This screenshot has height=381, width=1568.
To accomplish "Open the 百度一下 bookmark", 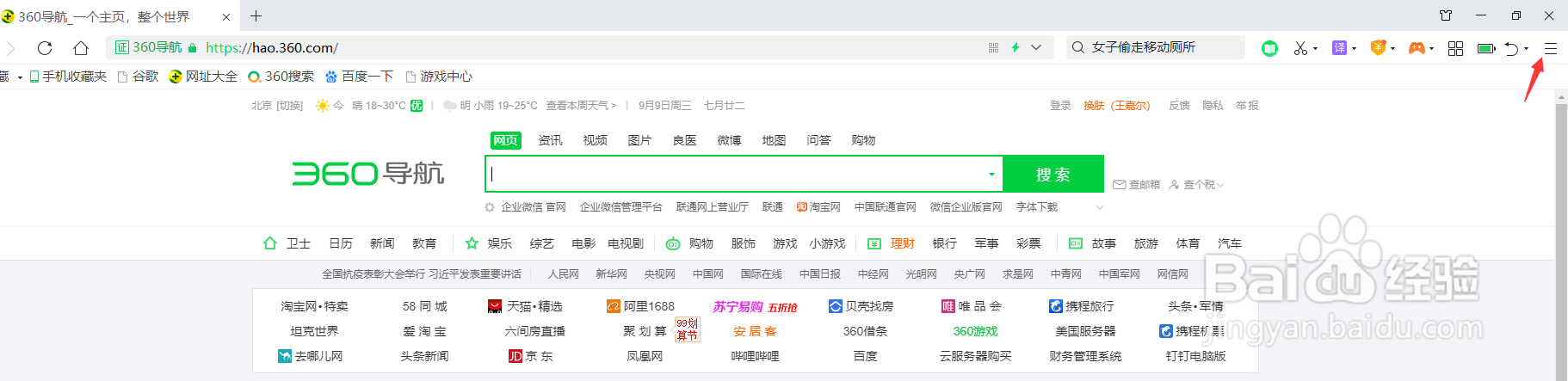I will (359, 77).
